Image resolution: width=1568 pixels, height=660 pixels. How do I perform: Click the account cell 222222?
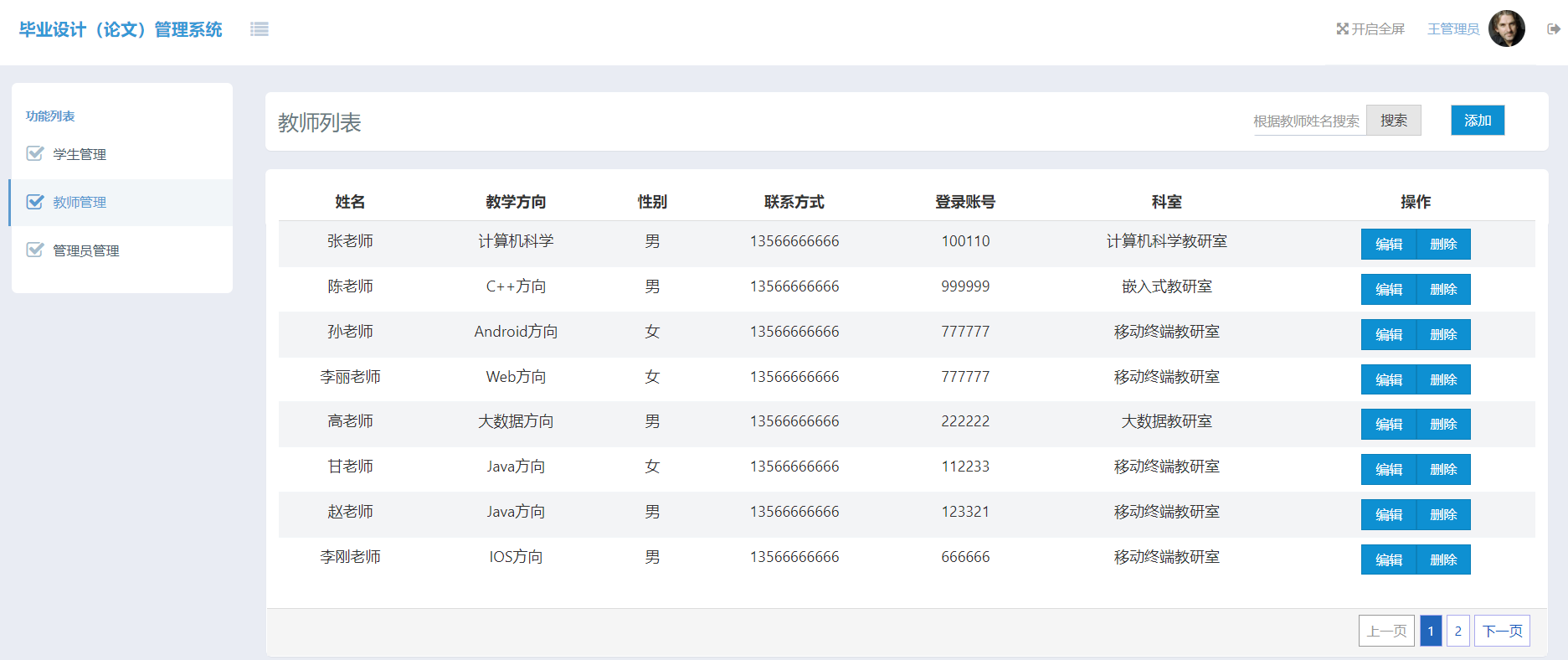pos(965,421)
